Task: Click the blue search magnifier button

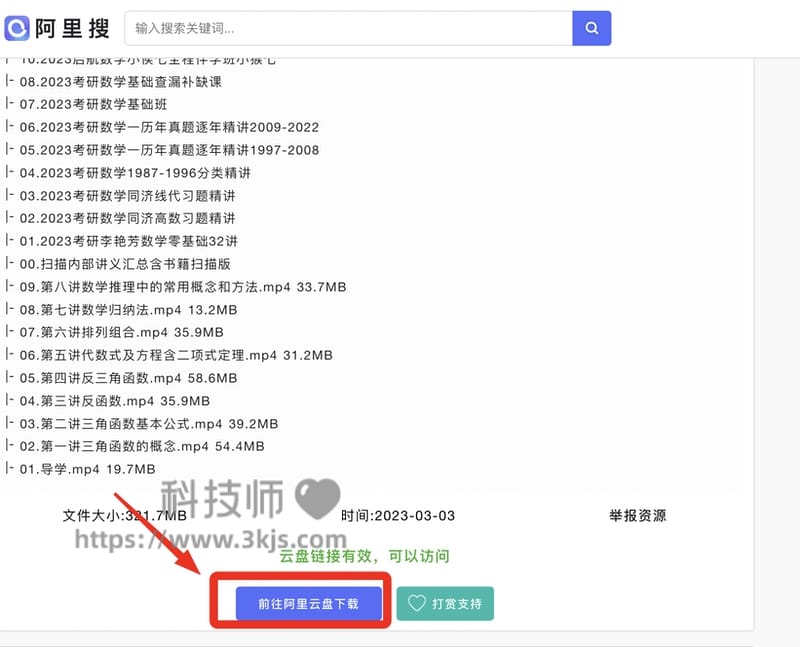Action: click(591, 28)
